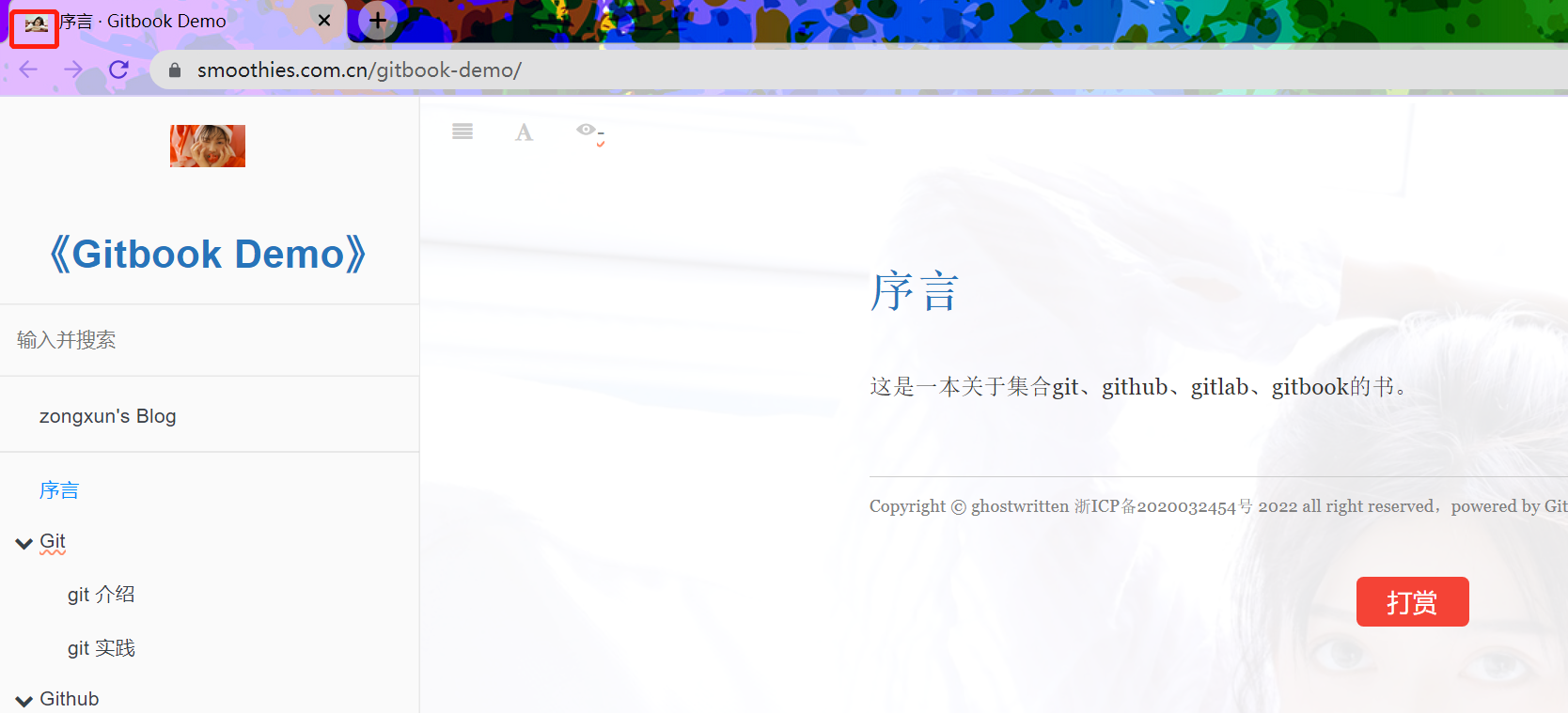Focus the 输入并搜索 search field
Screen dimensions: 1568x713
(x=210, y=340)
